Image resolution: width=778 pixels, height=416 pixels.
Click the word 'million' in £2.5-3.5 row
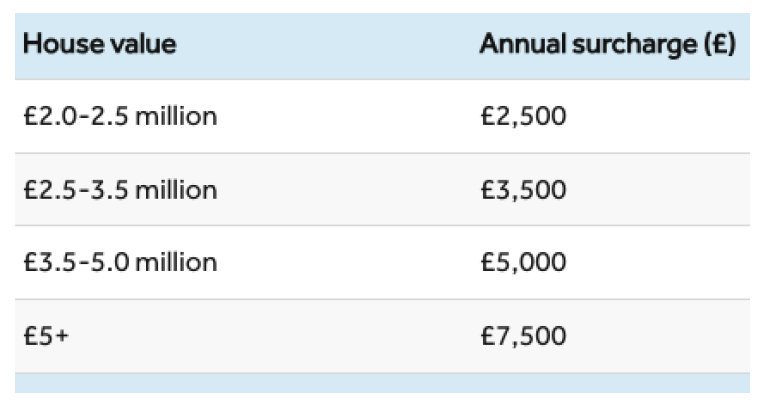[x=176, y=190]
